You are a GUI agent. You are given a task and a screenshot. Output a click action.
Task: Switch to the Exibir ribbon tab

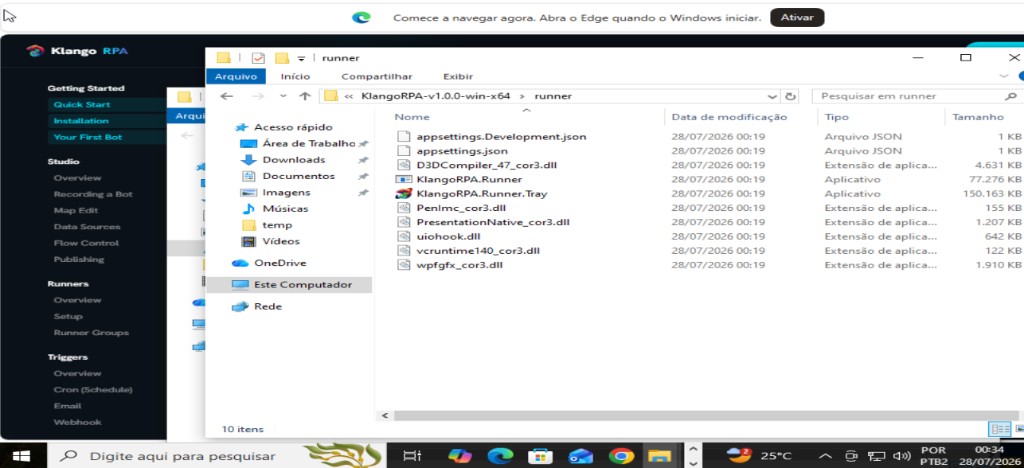pos(458,76)
